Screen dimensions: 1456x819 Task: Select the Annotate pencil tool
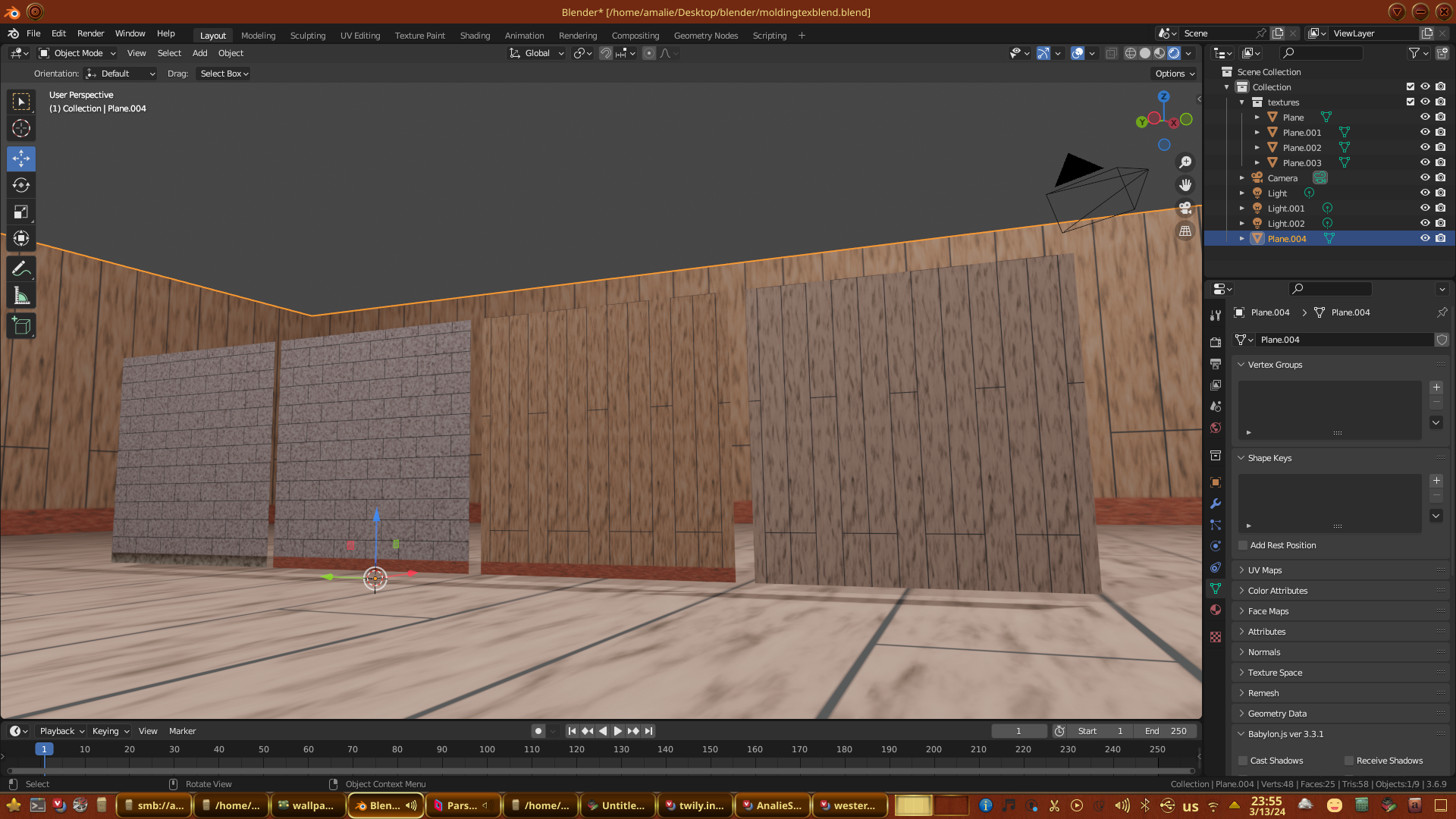21,269
